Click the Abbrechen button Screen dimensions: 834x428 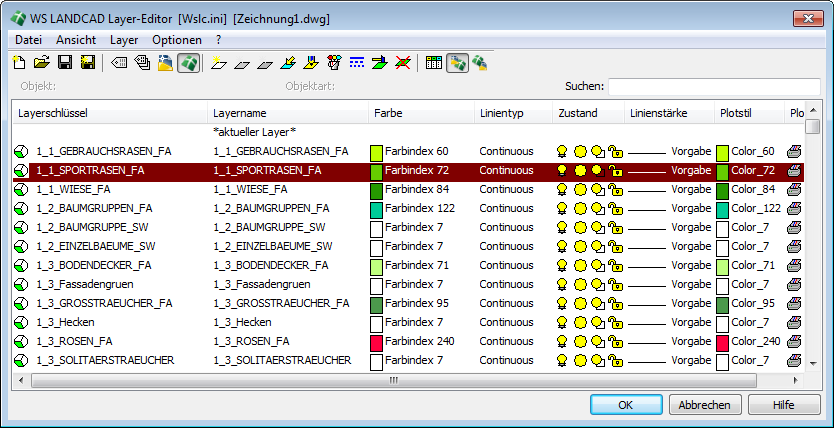click(x=704, y=405)
